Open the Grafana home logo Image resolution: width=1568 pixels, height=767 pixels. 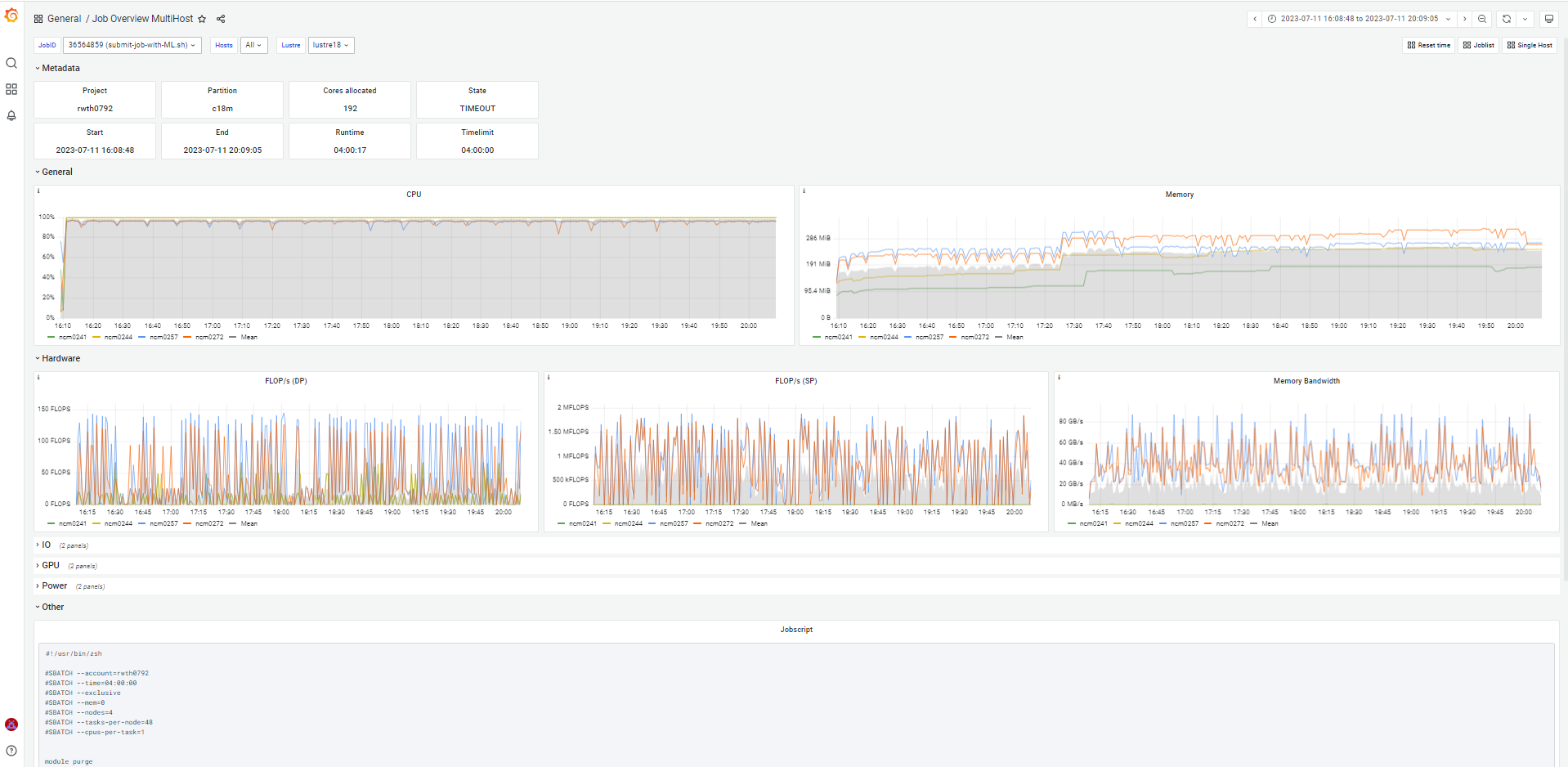tap(11, 16)
